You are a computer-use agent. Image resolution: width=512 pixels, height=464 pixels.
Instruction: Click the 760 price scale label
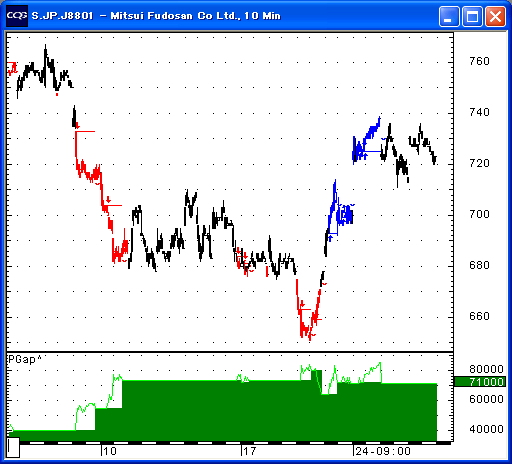(479, 61)
